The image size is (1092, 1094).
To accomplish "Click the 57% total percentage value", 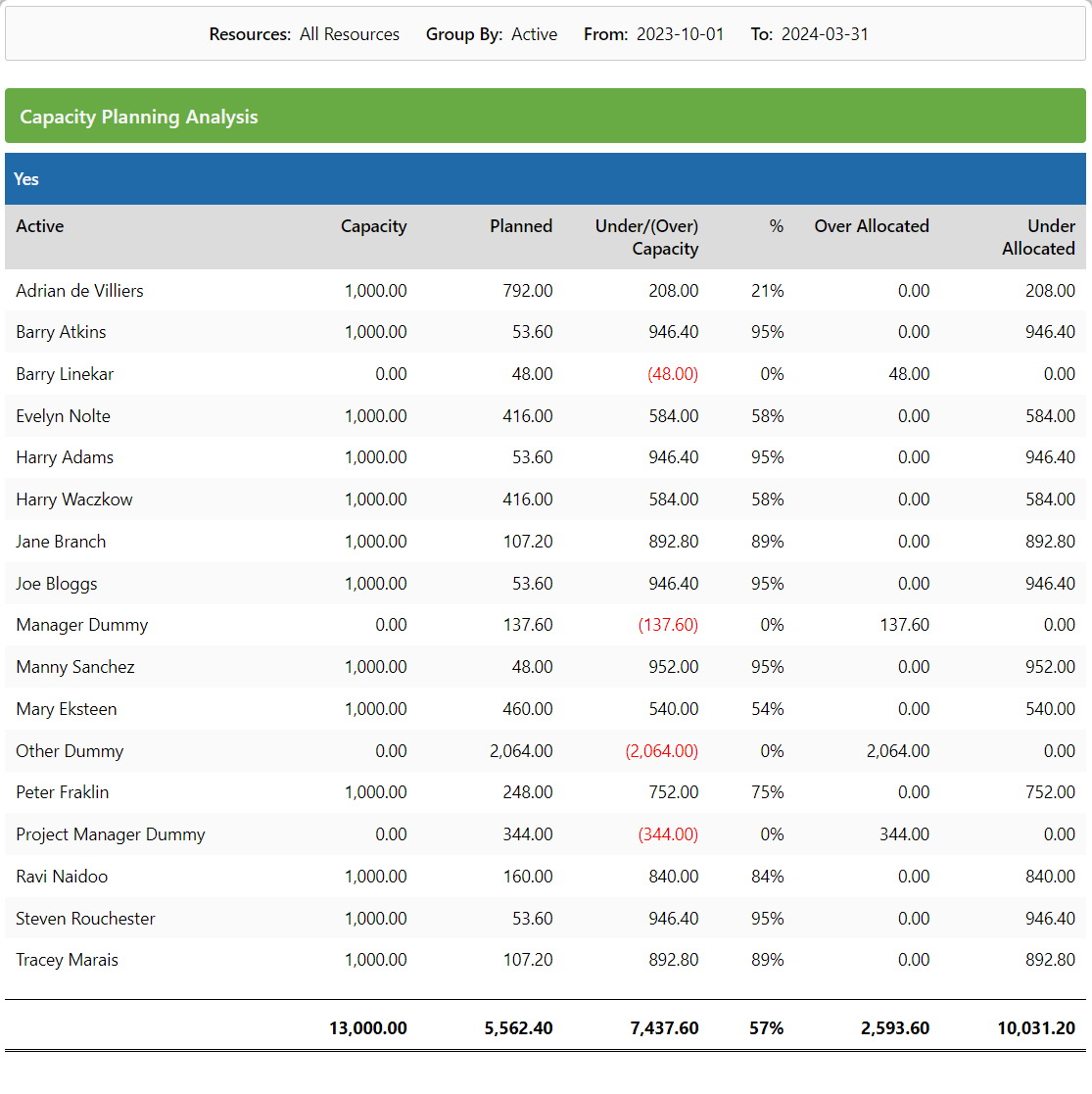I will point(766,1027).
